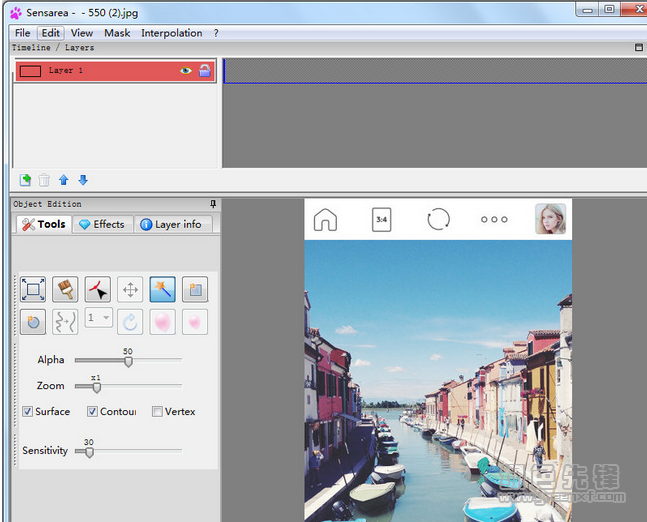Screen dimensions: 647x522
Task: Uncheck the Contour checkbox
Action: click(x=92, y=412)
